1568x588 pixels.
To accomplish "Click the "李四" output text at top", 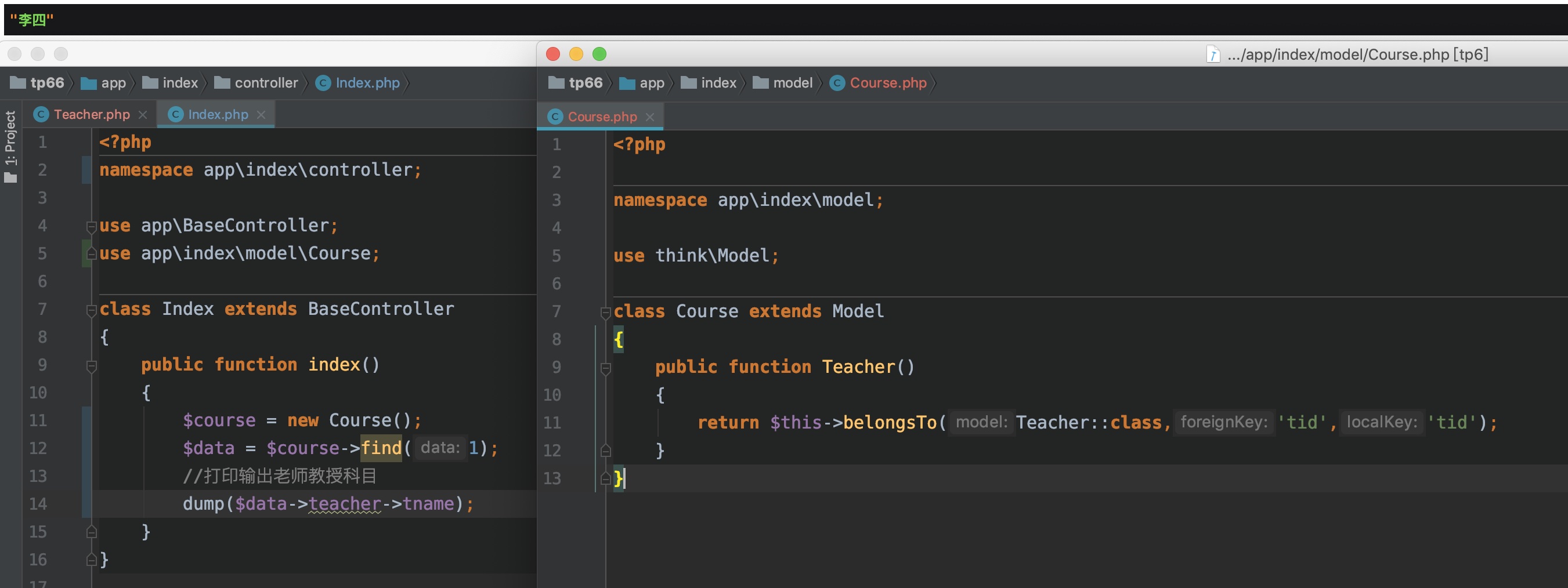I will (x=32, y=20).
